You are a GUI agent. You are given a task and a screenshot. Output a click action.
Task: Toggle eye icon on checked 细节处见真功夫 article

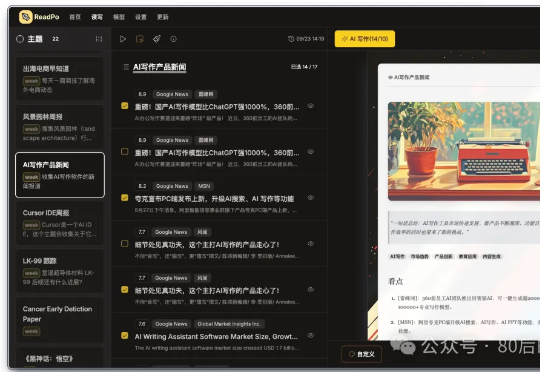[311, 290]
